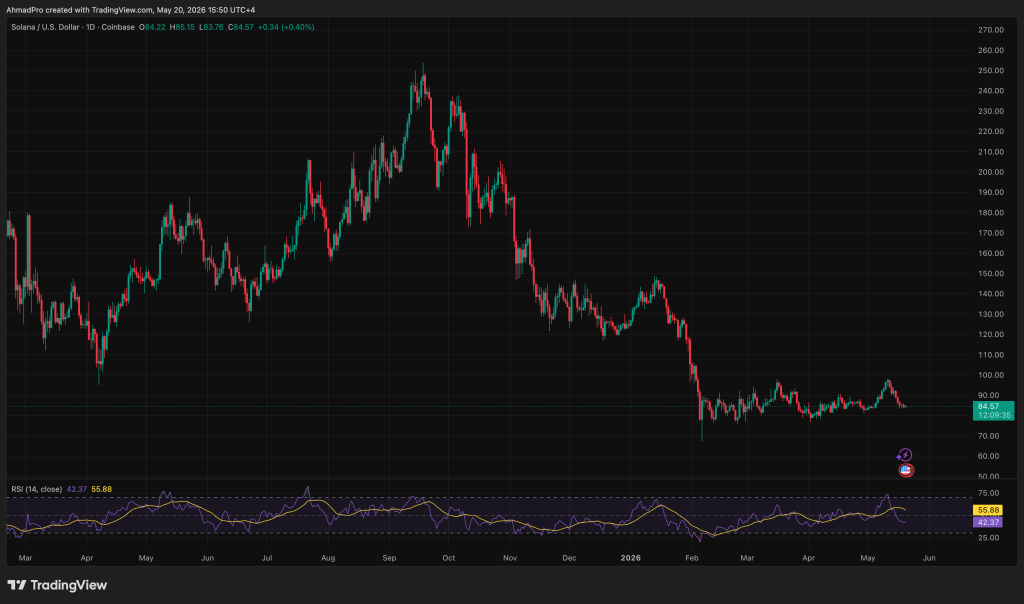Screen dimensions: 1024x604
Task: Click the C84.57 close value
Action: 241,27
